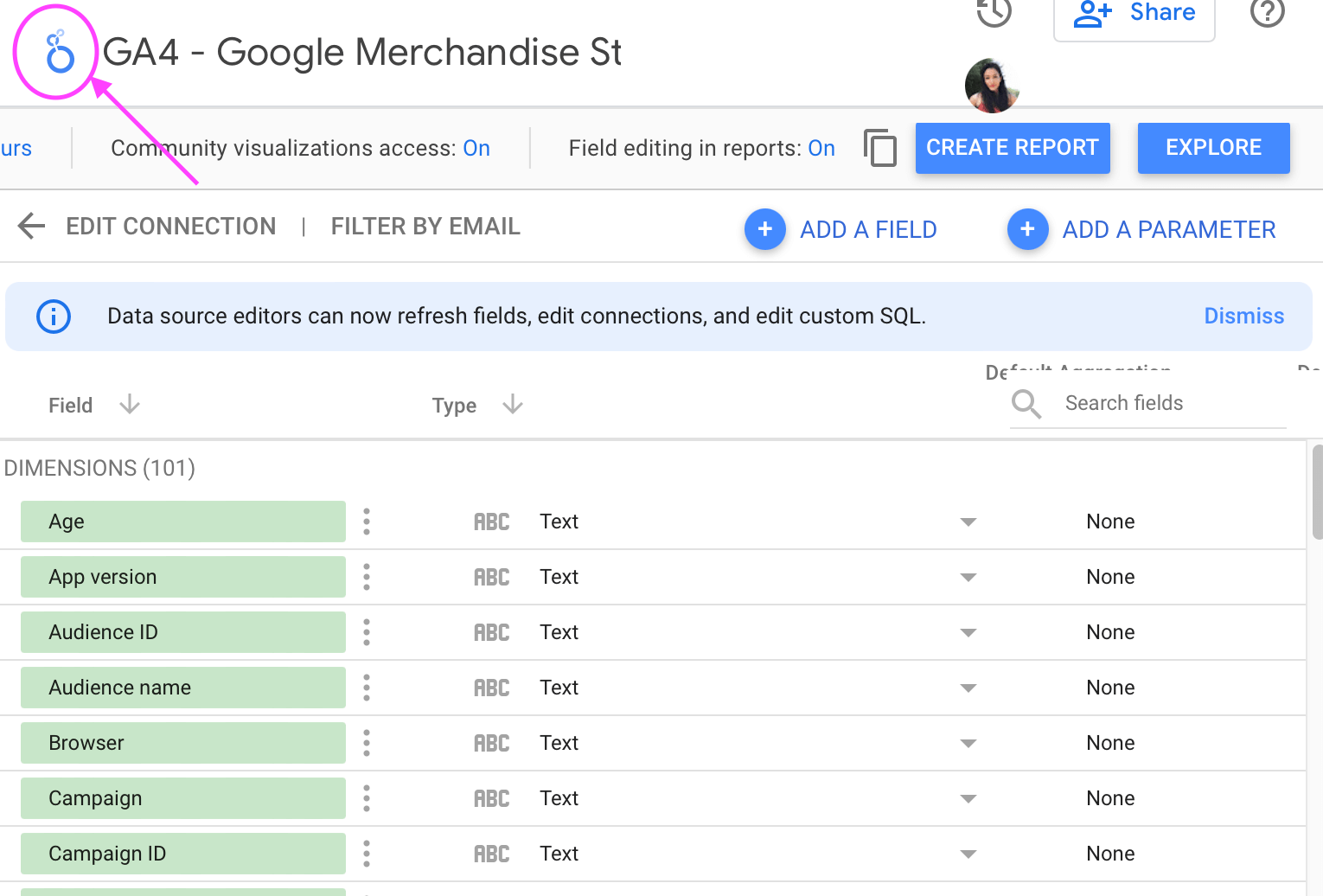Click the CREATE REPORT button

pyautogui.click(x=1013, y=148)
